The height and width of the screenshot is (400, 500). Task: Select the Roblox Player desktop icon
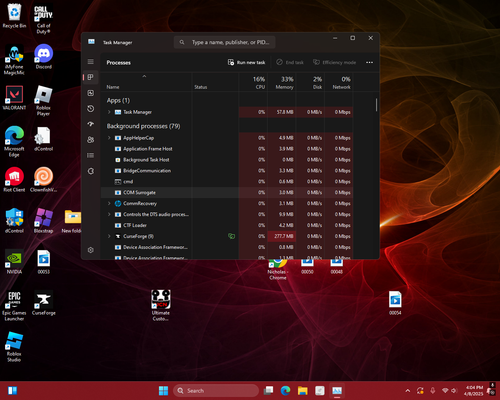[43, 101]
